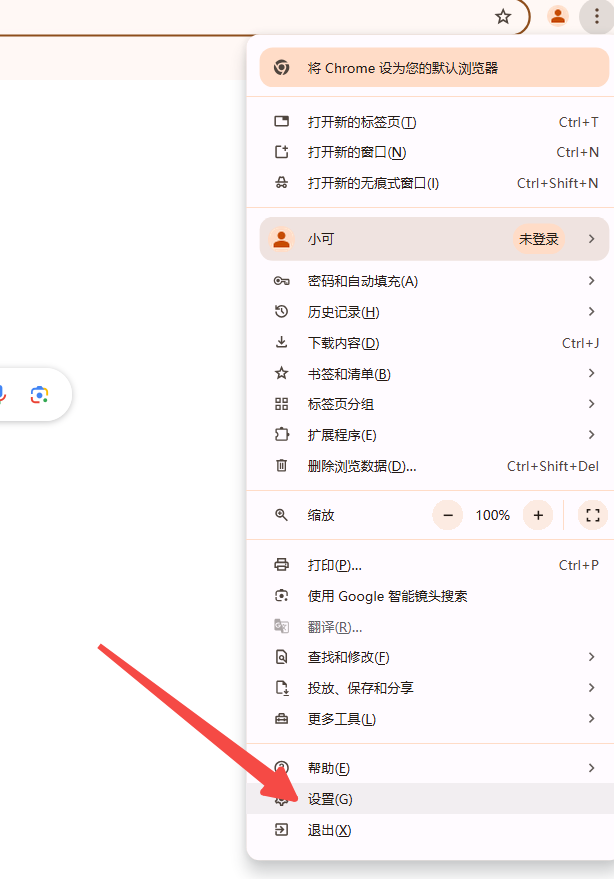Expand the 书签和清单 submenu arrow

click(592, 373)
